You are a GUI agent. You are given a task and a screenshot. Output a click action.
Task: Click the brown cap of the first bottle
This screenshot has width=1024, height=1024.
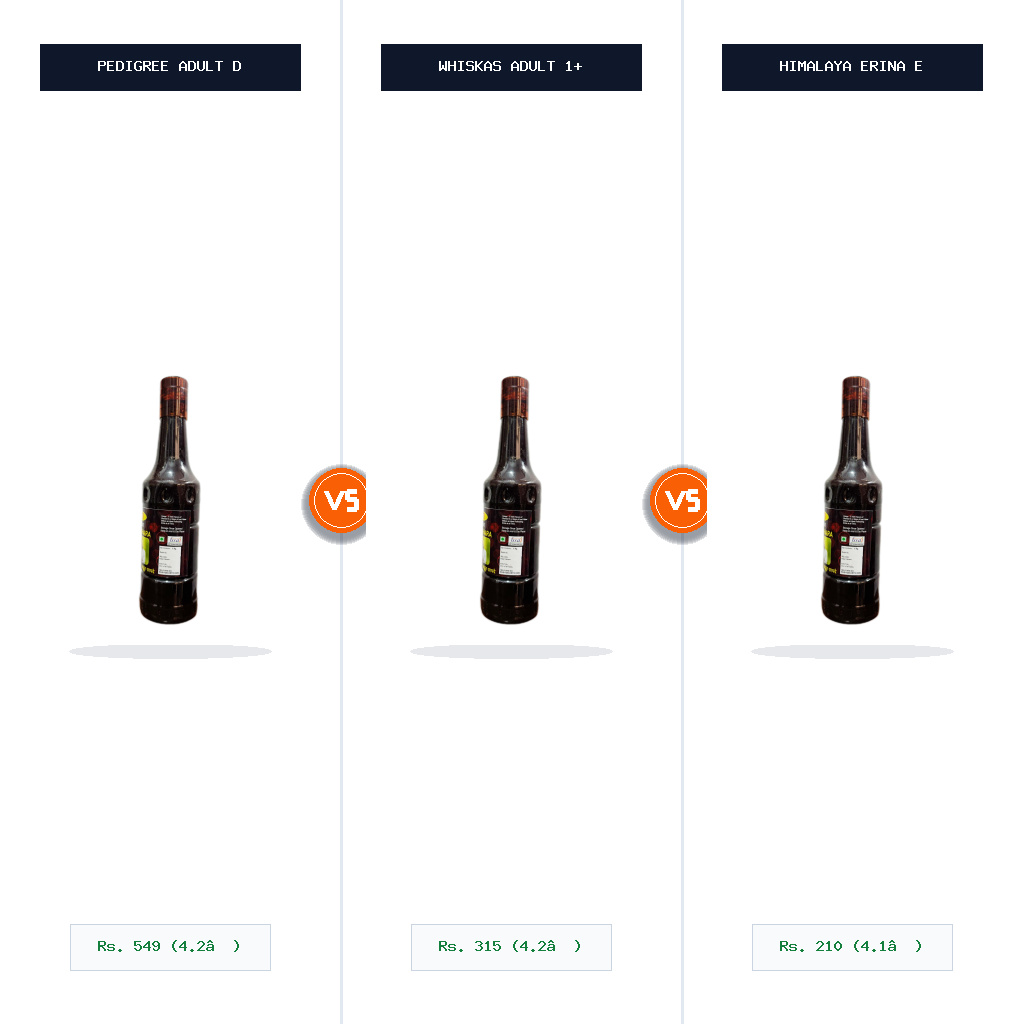[x=174, y=397]
